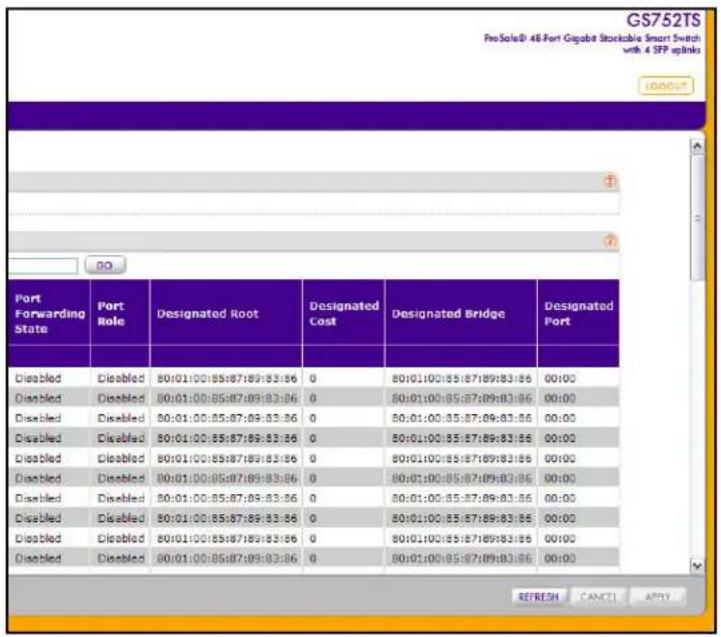Click the GS752TS model title

(664, 20)
